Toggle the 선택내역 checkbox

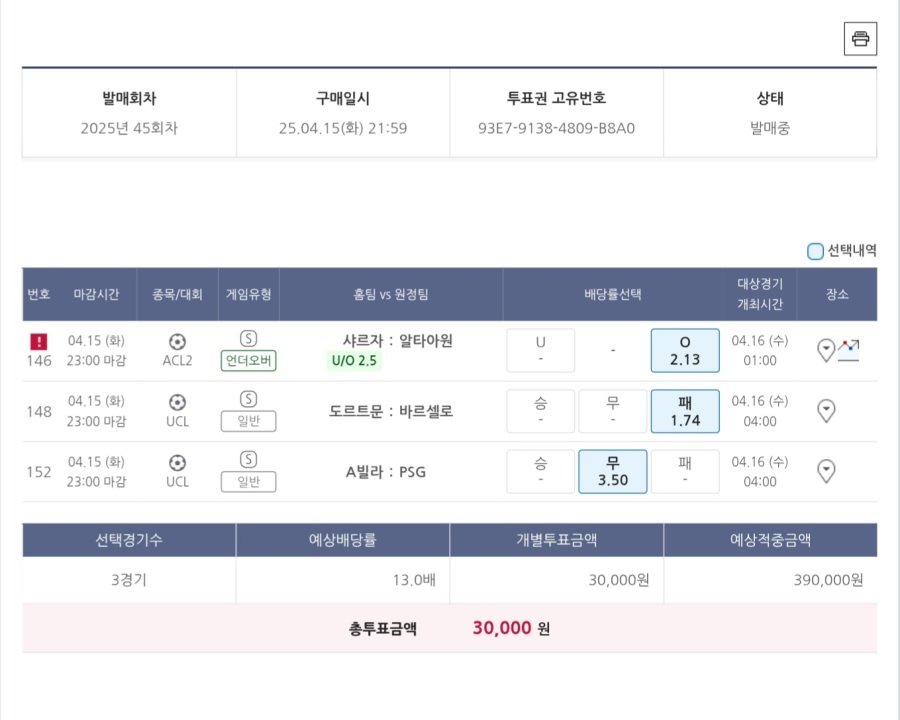tap(815, 251)
